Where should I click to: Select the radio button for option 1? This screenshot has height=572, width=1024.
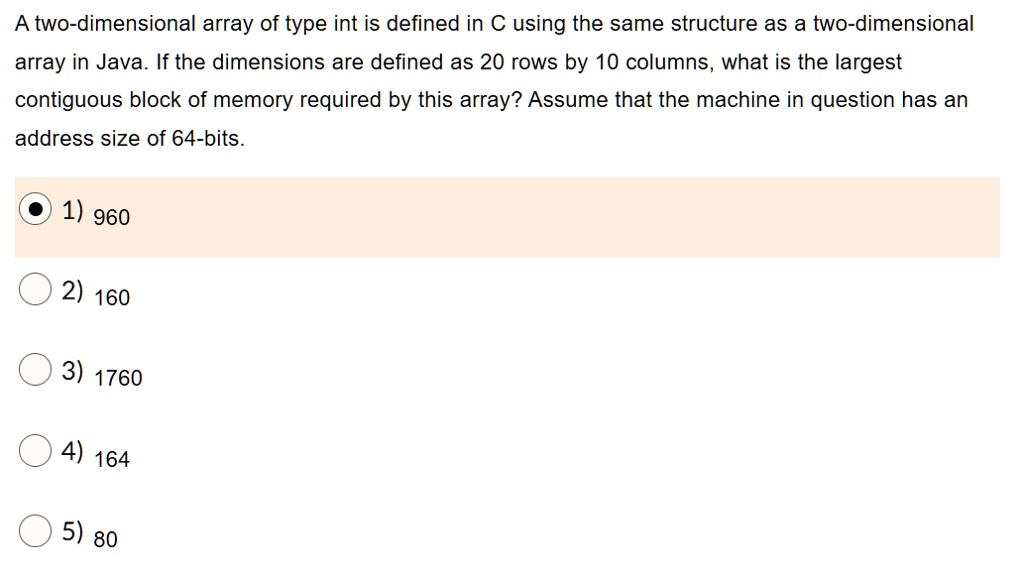[x=35, y=209]
